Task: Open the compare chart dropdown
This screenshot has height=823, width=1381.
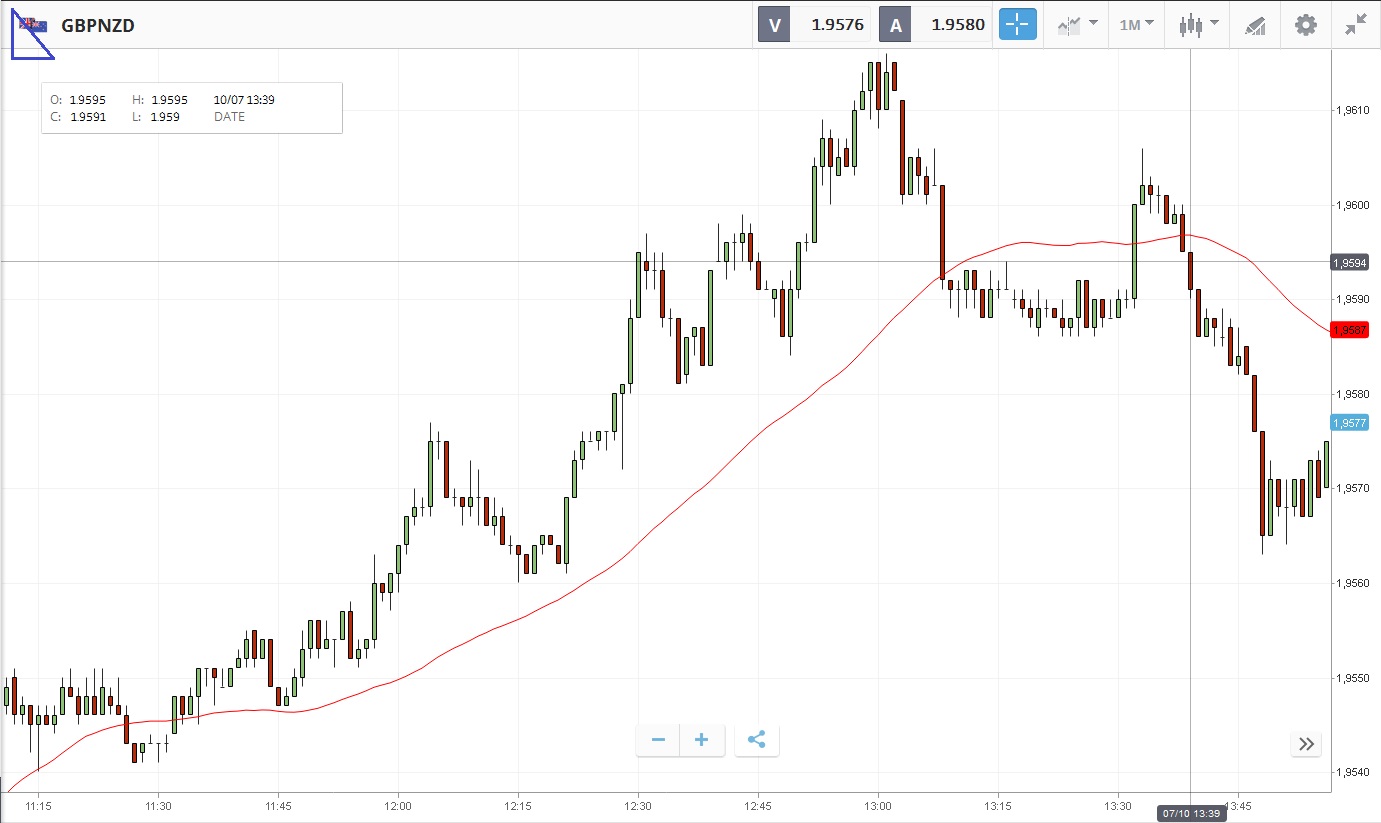Action: point(1078,25)
